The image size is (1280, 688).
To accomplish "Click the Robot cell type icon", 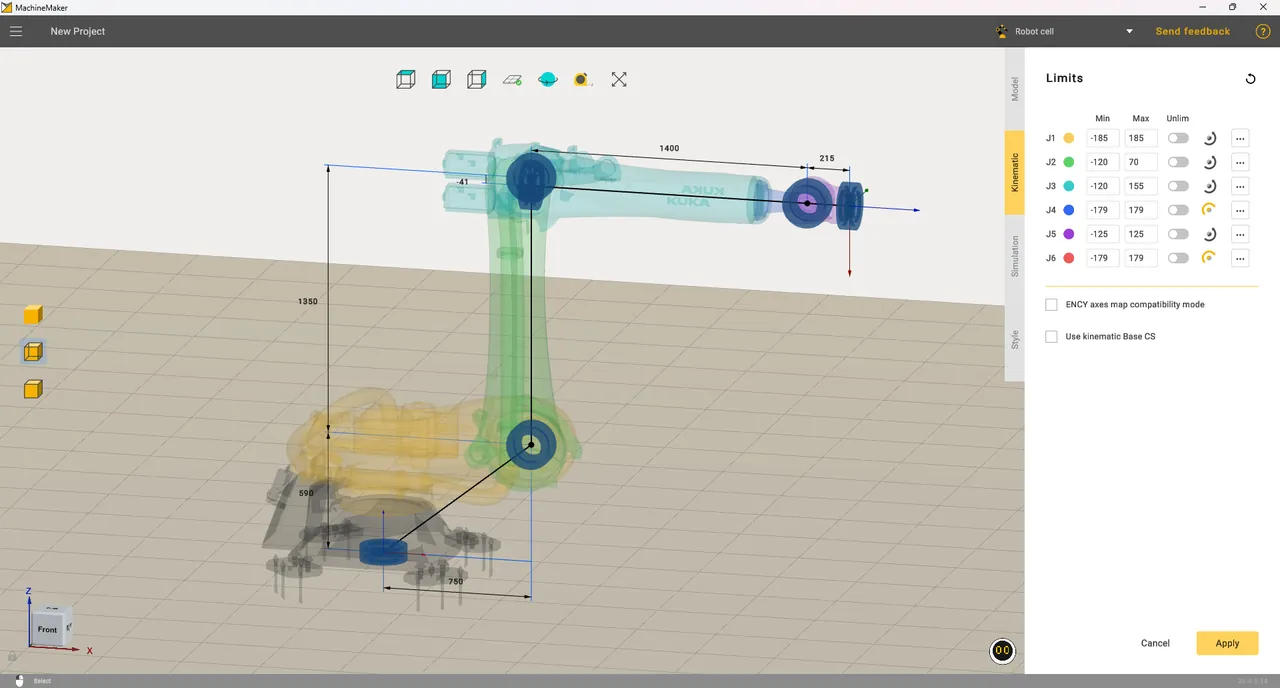I will 1002,31.
